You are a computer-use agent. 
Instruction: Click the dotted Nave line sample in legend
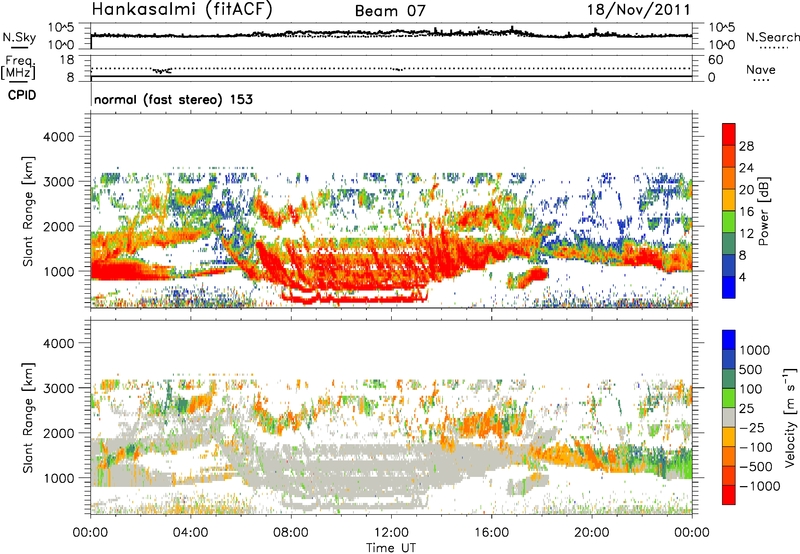(761, 81)
